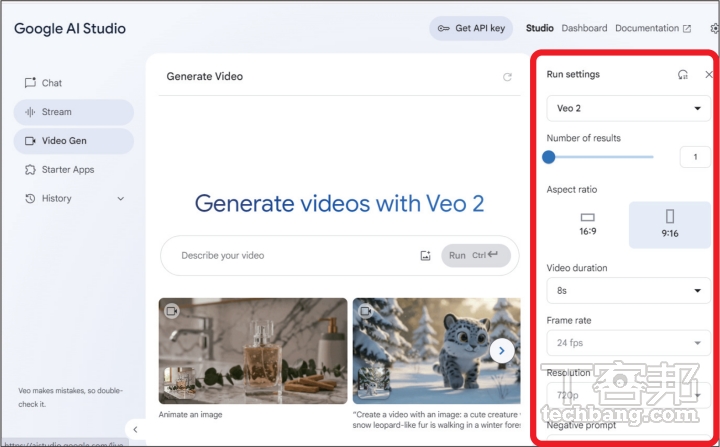
Task: Open the Veo 2 model dropdown
Action: [x=628, y=108]
